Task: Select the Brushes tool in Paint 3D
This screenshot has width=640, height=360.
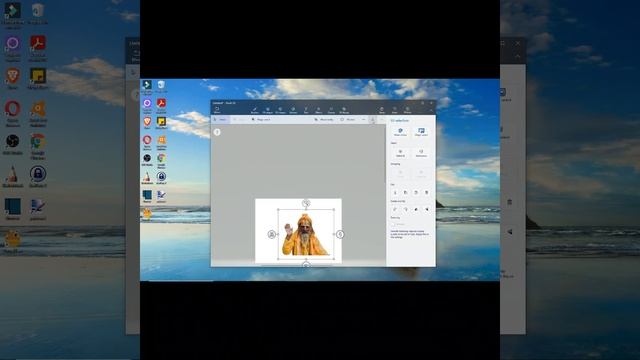Action: (x=255, y=111)
